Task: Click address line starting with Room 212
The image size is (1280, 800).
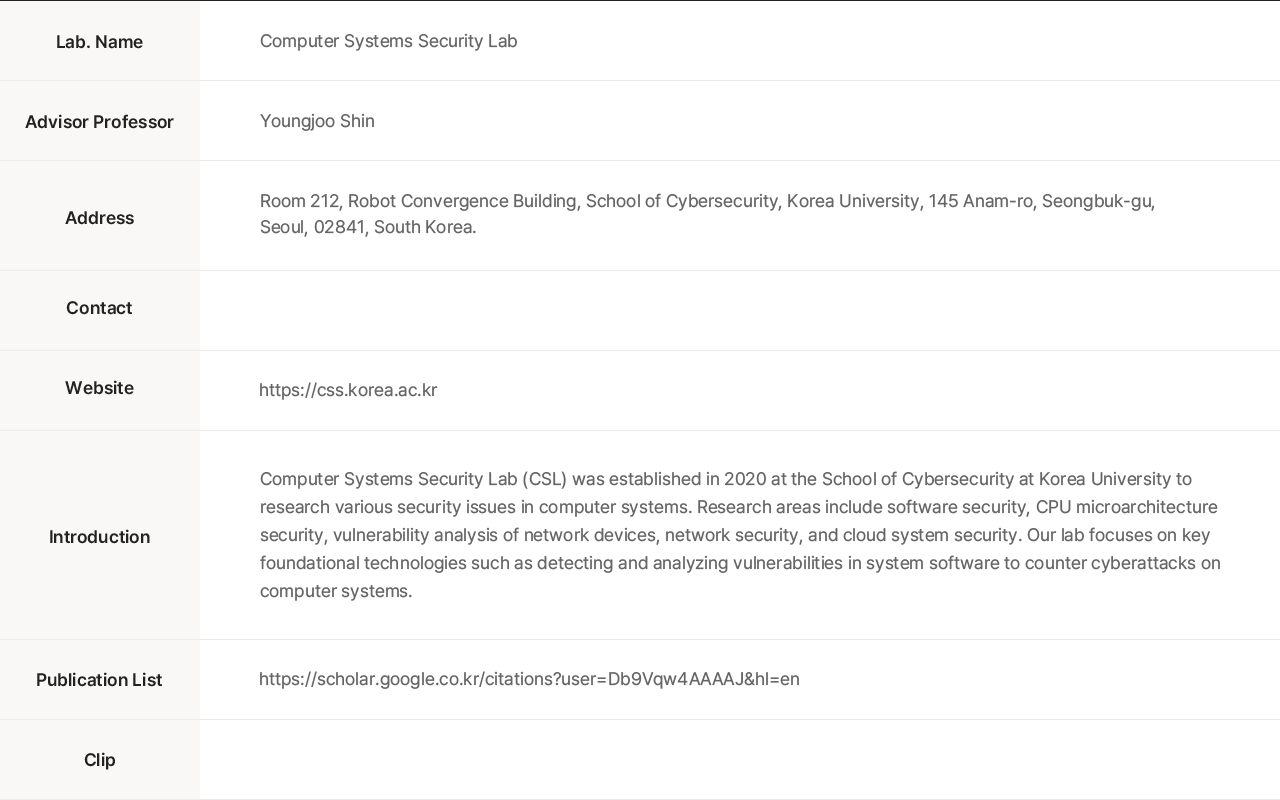Action: coord(706,201)
